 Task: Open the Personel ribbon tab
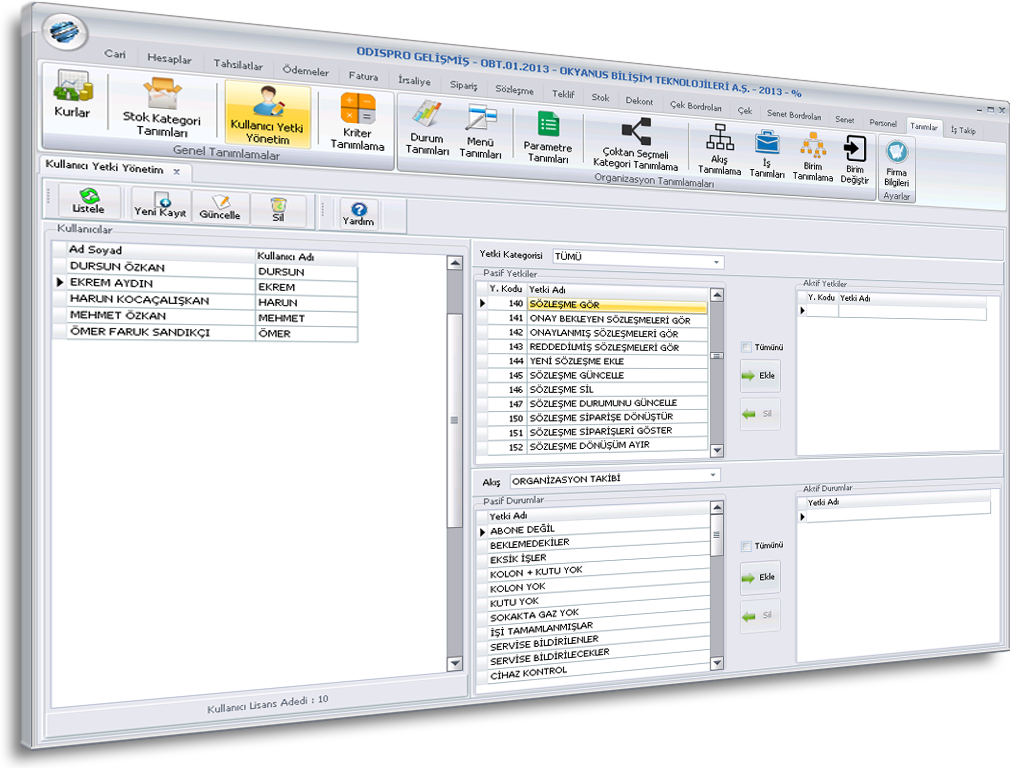pos(883,123)
